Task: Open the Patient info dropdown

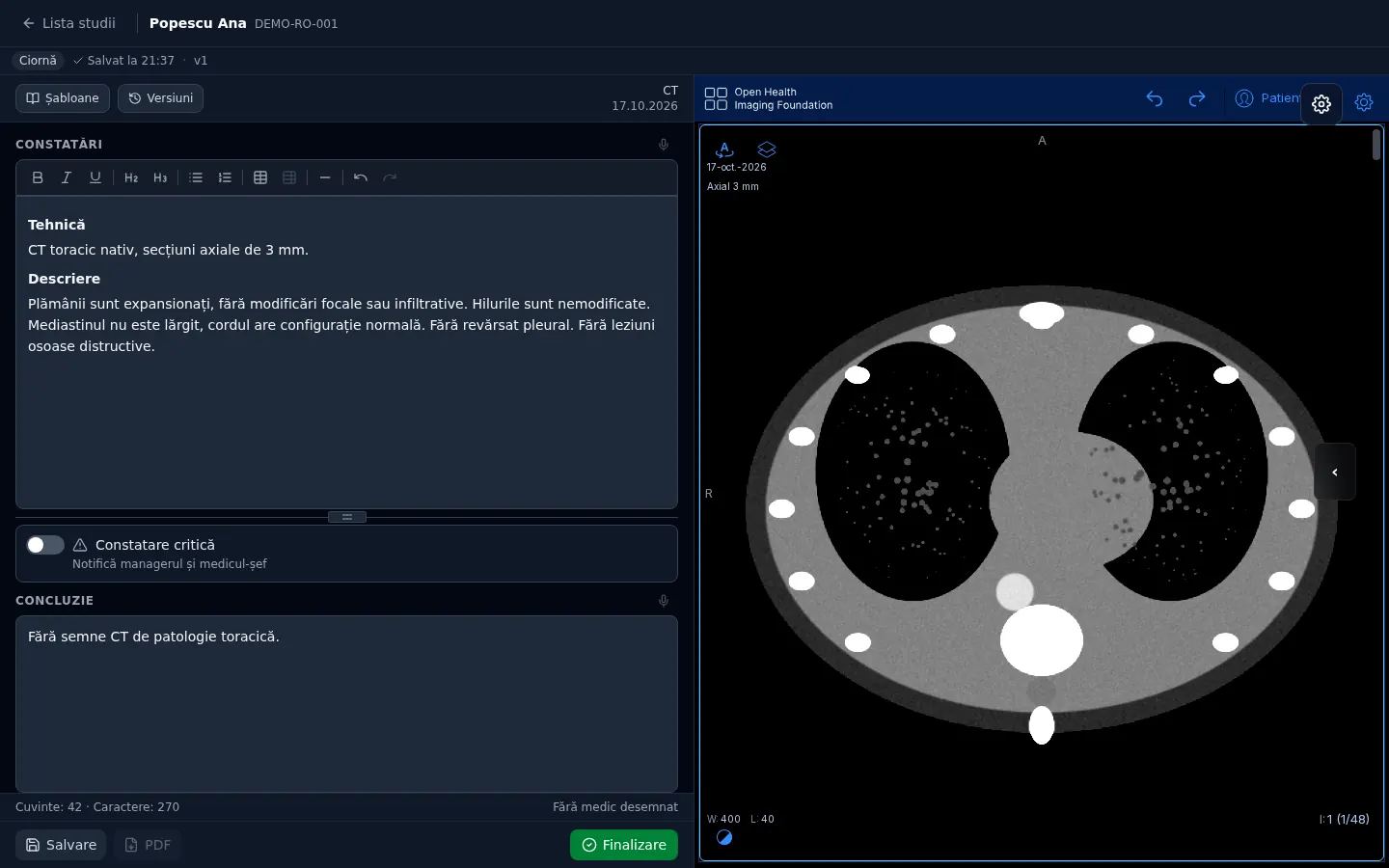Action: pyautogui.click(x=1266, y=98)
